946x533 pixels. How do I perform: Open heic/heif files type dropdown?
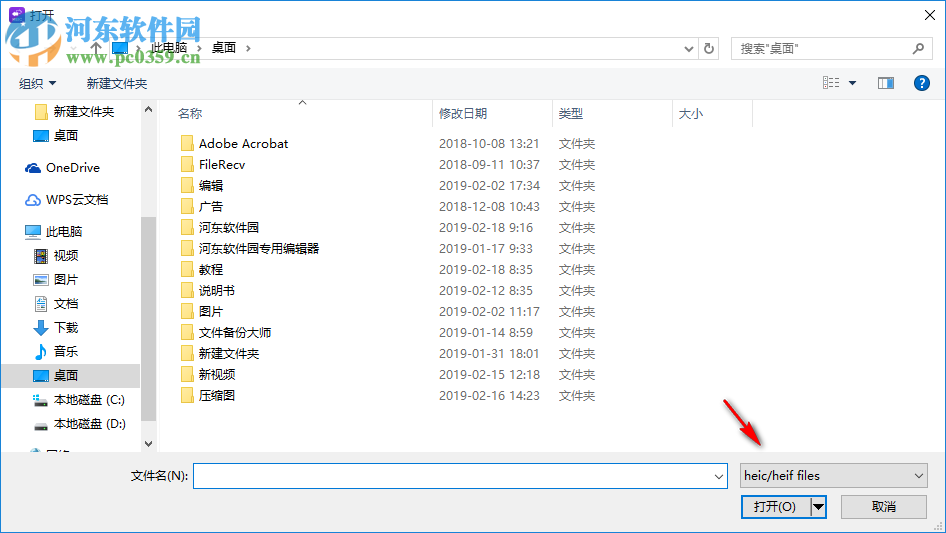(834, 476)
